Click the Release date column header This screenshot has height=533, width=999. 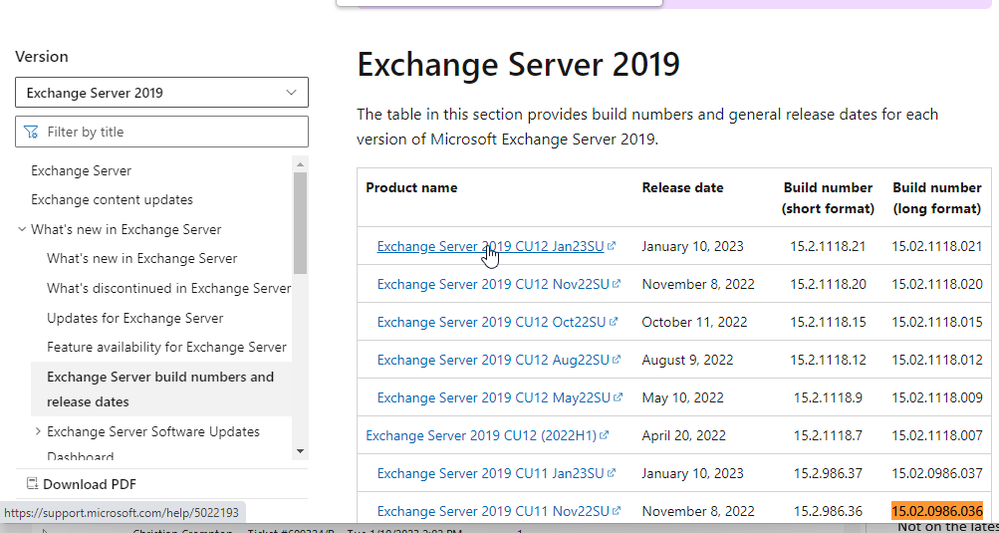[x=682, y=187]
